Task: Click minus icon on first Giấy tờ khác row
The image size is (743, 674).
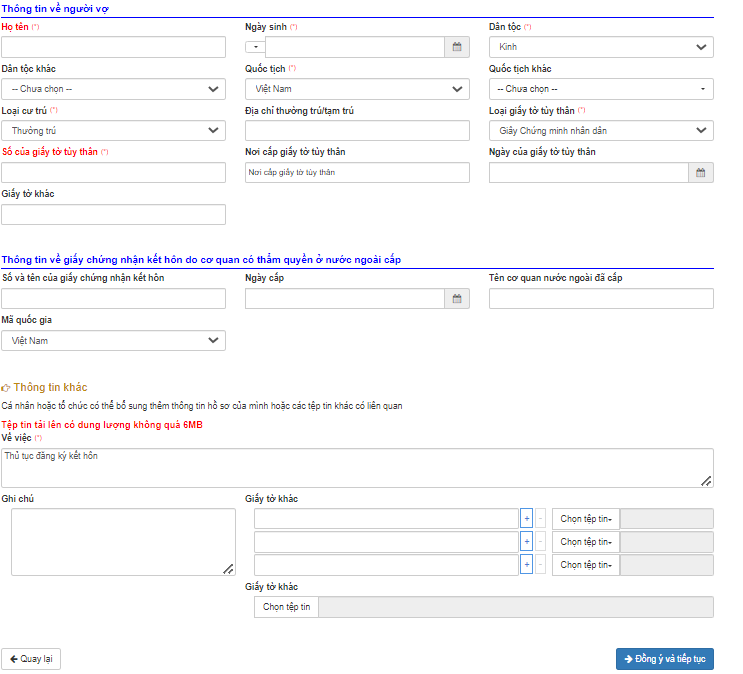Action: coord(540,518)
